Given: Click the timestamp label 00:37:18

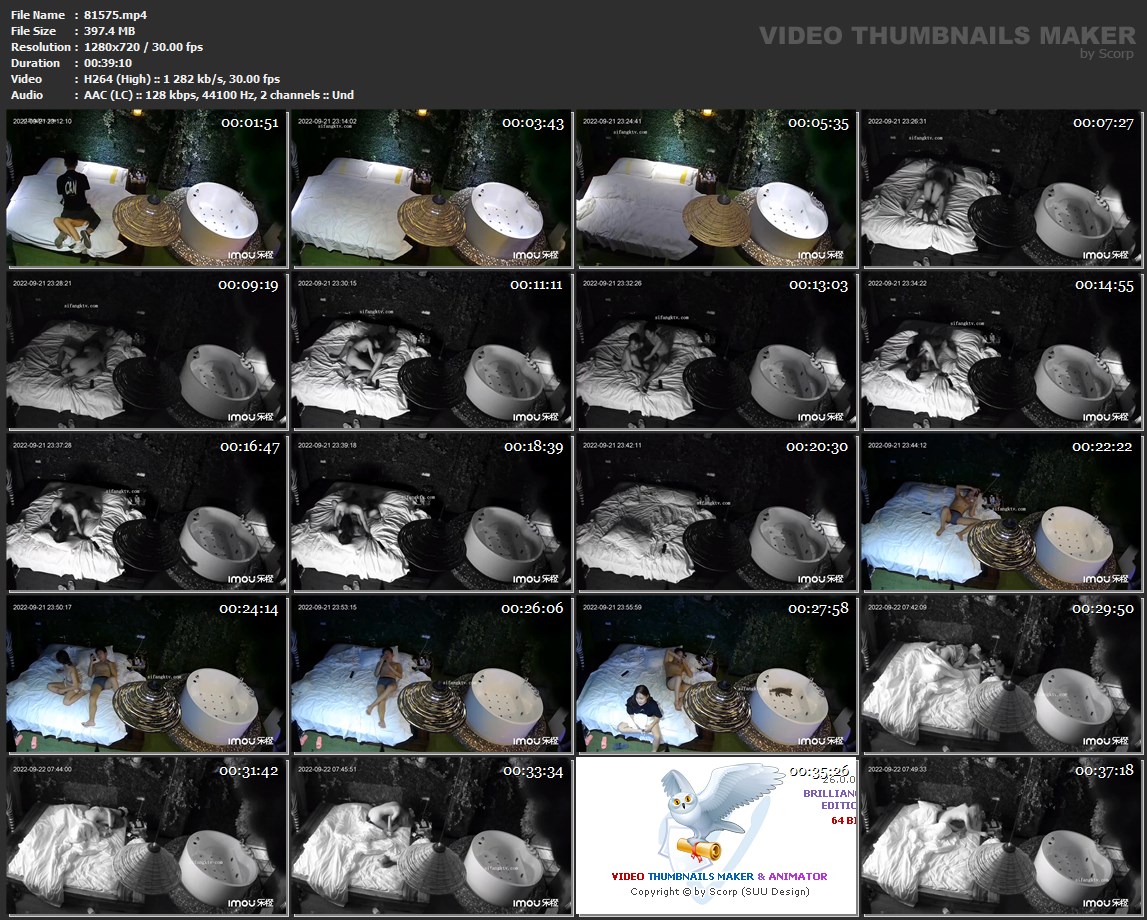Looking at the screenshot, I should point(1103,771).
